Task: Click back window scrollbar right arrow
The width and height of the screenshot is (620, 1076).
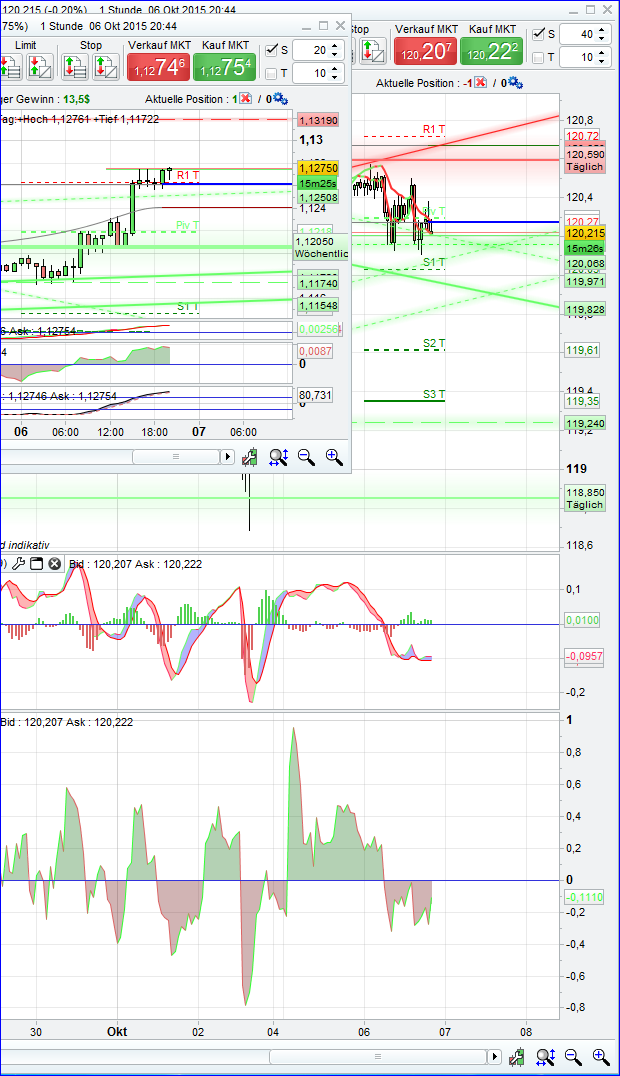Action: click(494, 1057)
